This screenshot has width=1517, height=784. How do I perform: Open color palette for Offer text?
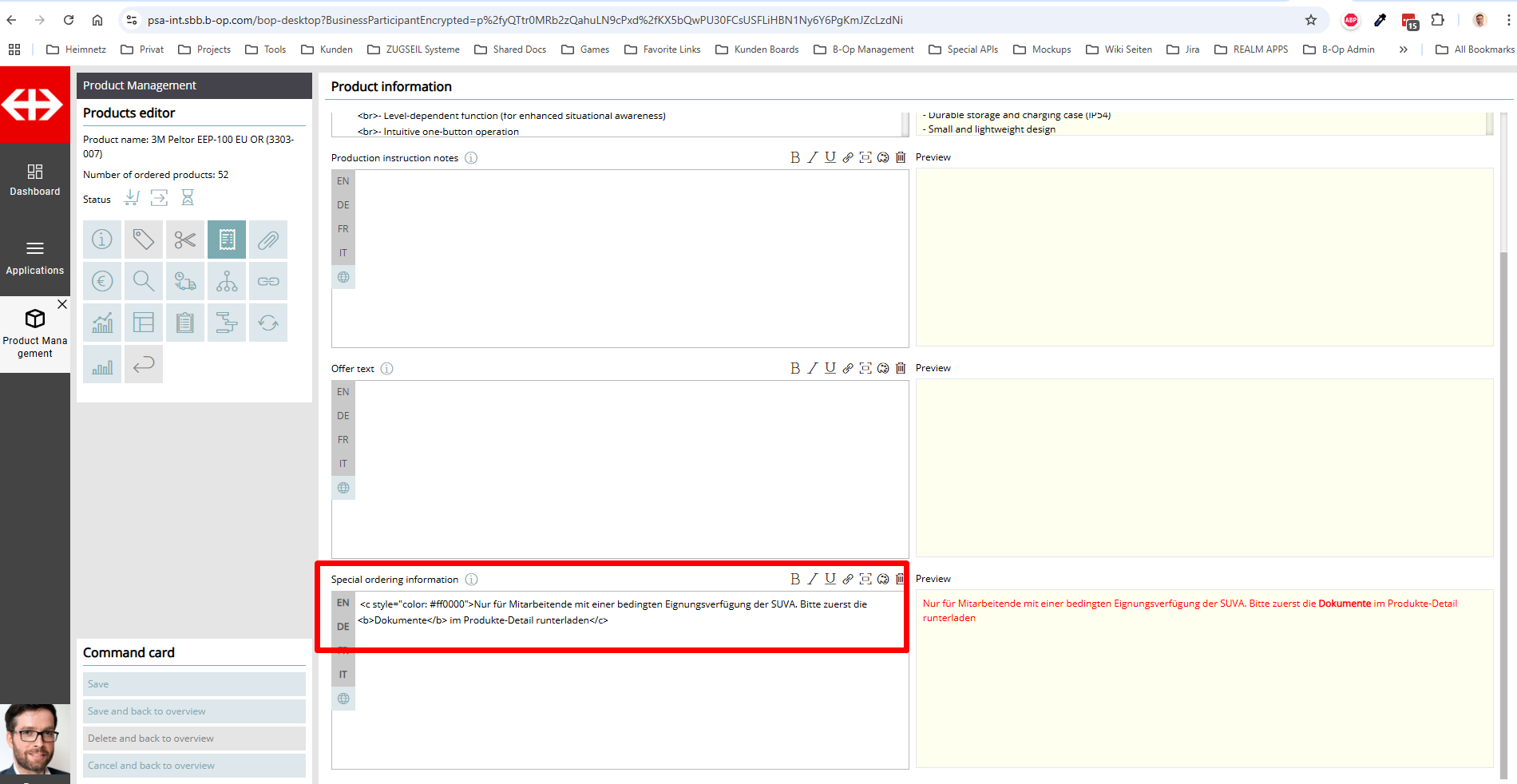click(883, 368)
